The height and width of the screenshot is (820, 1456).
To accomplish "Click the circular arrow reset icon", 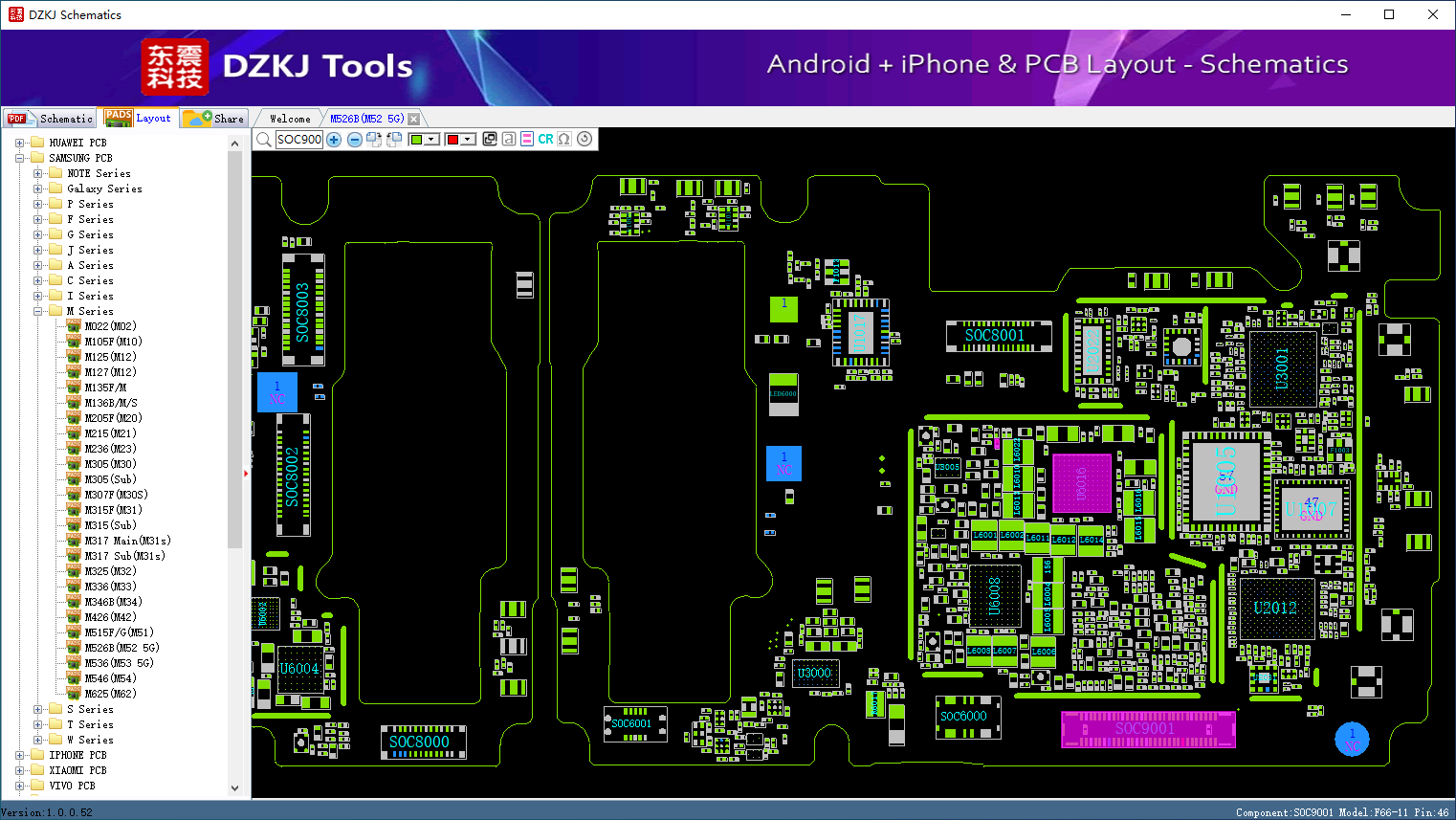I will pyautogui.click(x=585, y=139).
